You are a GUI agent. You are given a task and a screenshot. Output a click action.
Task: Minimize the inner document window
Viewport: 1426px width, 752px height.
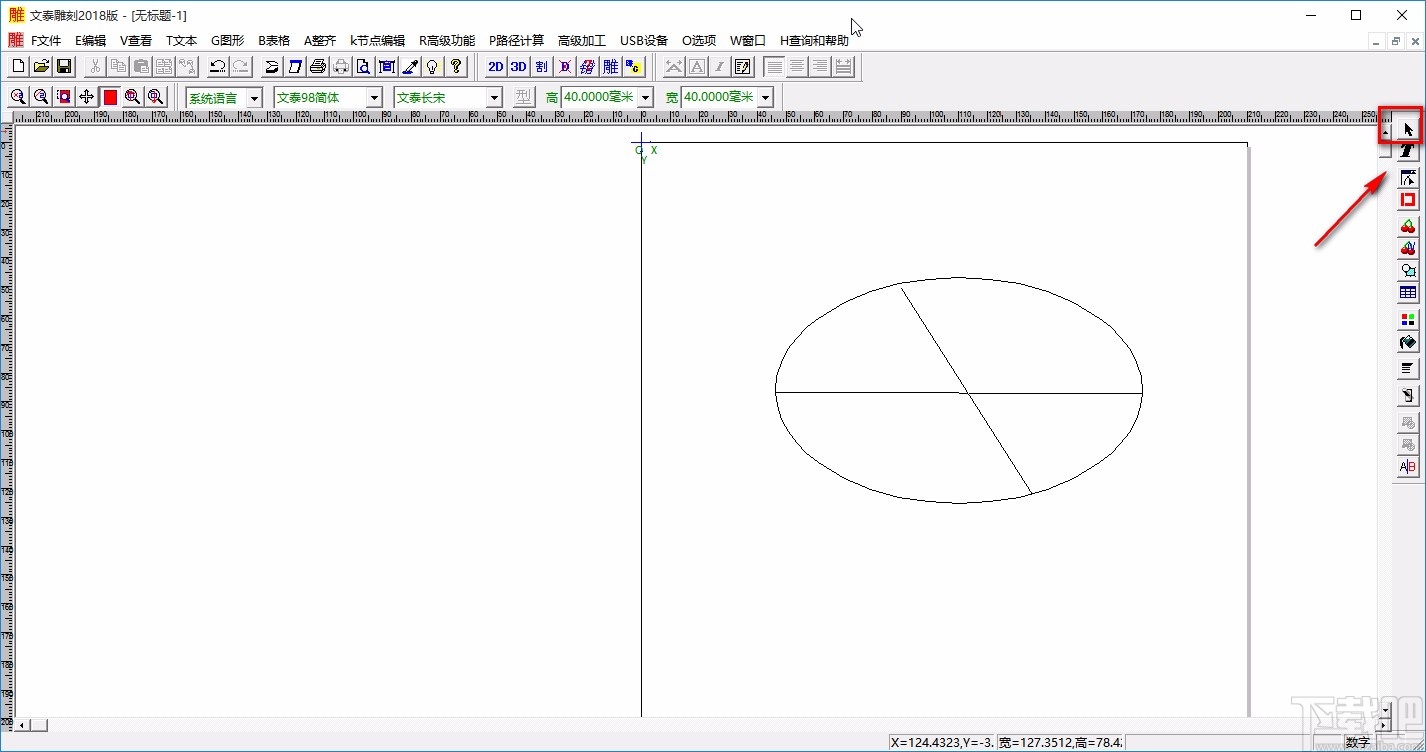click(x=1377, y=41)
